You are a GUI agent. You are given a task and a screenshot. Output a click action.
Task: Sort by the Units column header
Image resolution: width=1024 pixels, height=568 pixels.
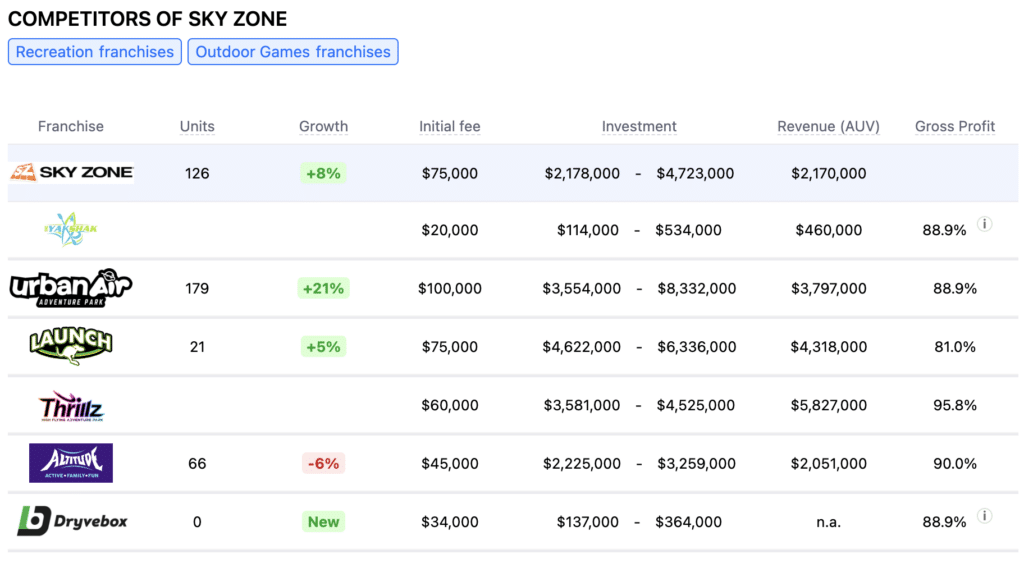click(x=197, y=126)
